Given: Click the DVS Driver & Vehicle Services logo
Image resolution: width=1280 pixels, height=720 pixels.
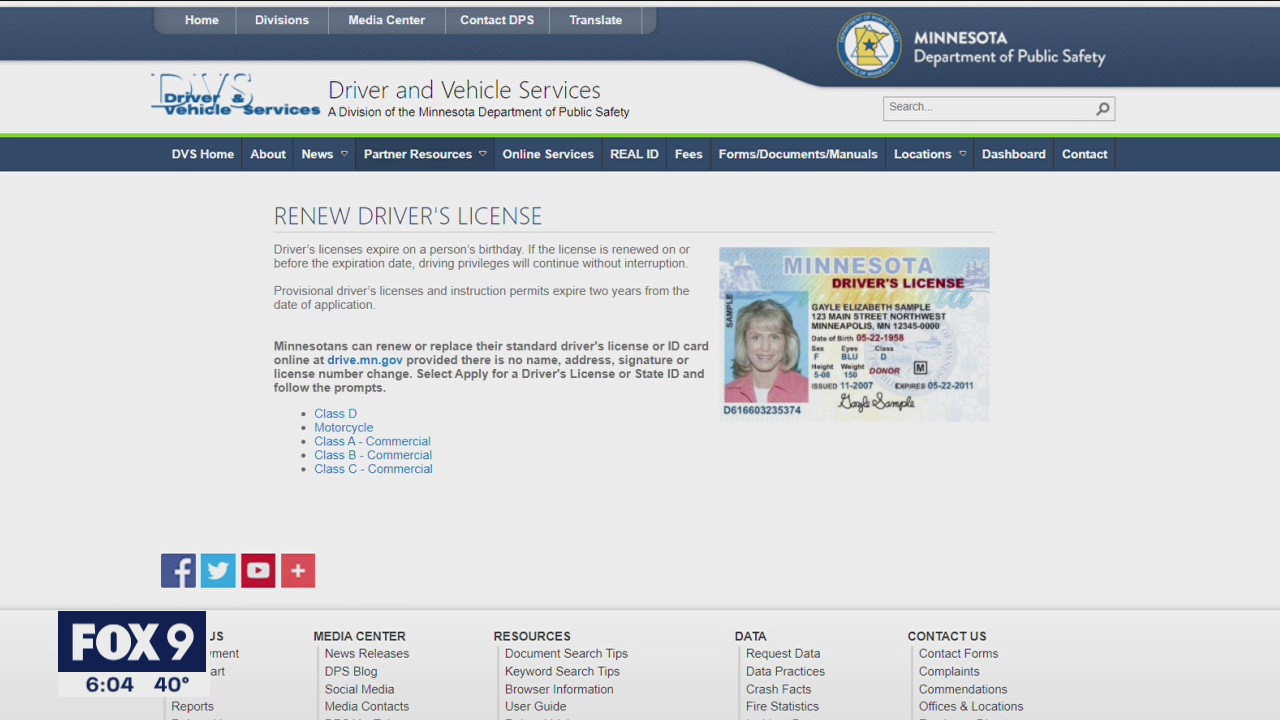Looking at the screenshot, I should pyautogui.click(x=236, y=95).
